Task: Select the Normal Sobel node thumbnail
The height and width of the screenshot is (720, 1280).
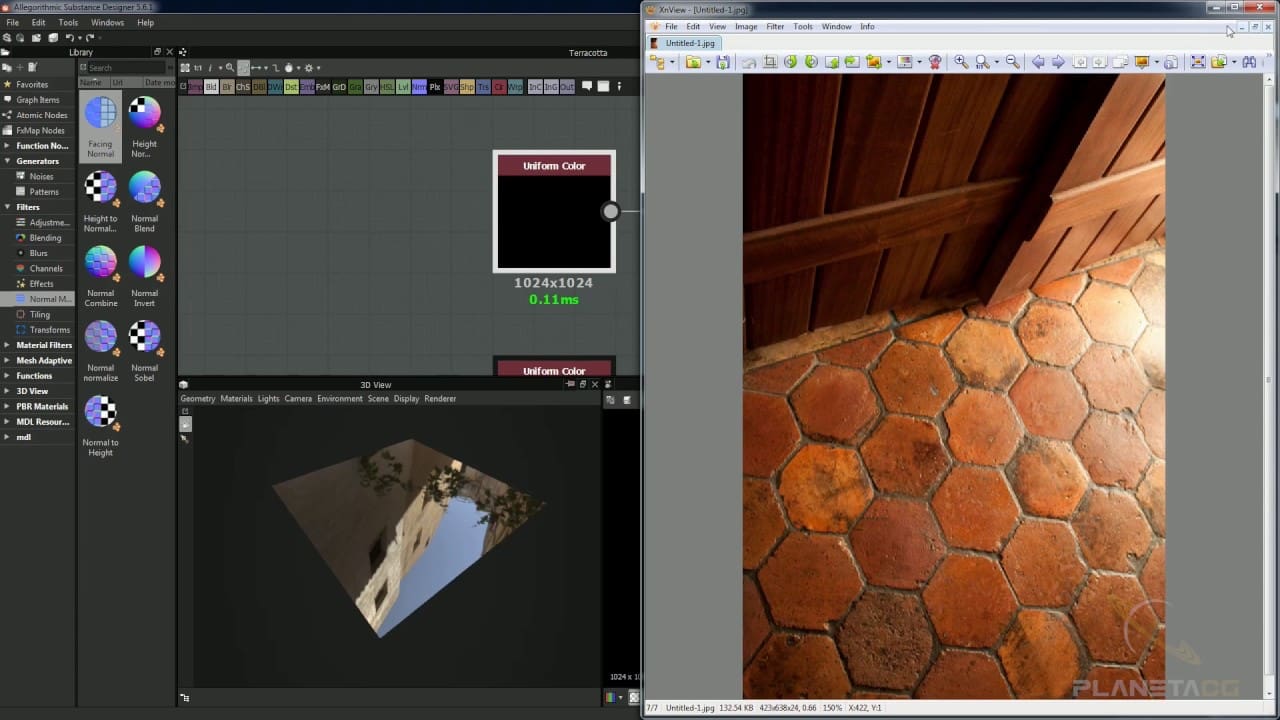Action: (145, 337)
